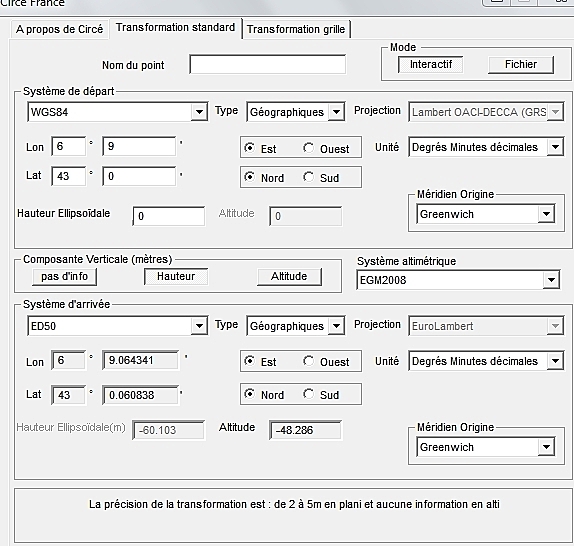The image size is (574, 546).
Task: Activate Interactif mode button
Action: pos(430,64)
